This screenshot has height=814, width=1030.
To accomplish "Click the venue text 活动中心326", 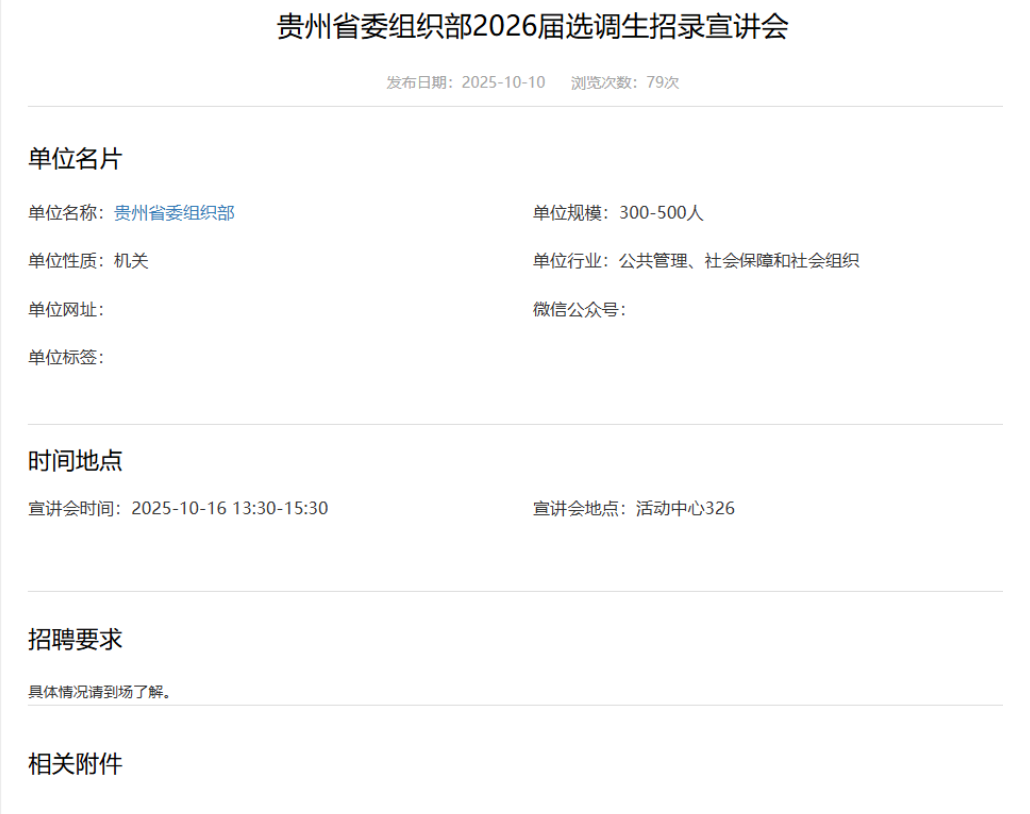I will click(x=685, y=508).
